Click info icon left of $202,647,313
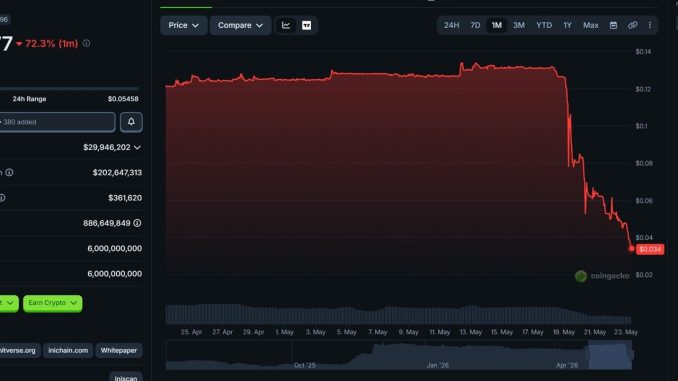This screenshot has width=678, height=381. 9,173
